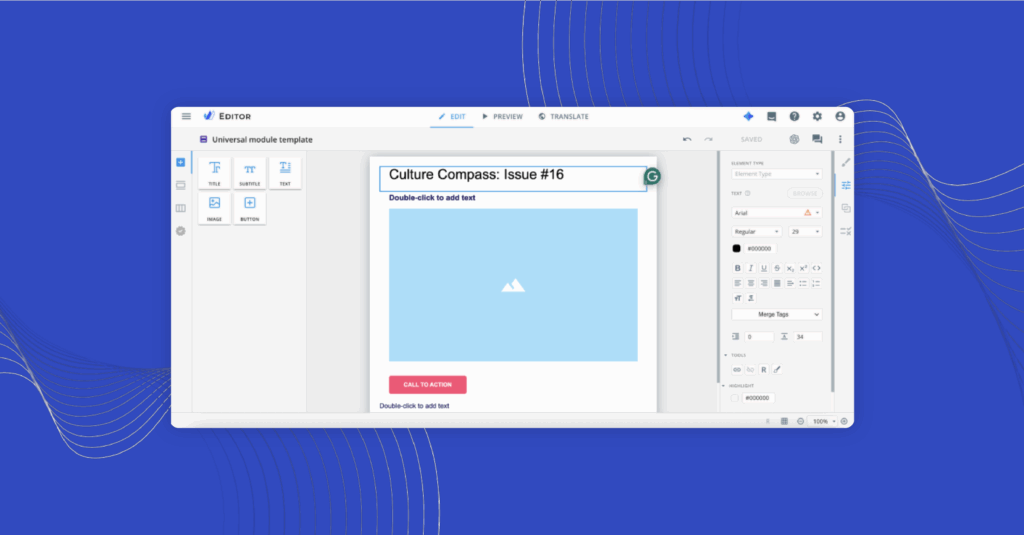Open the help question mark icon
Viewport: 1024px width, 535px height.
[794, 116]
